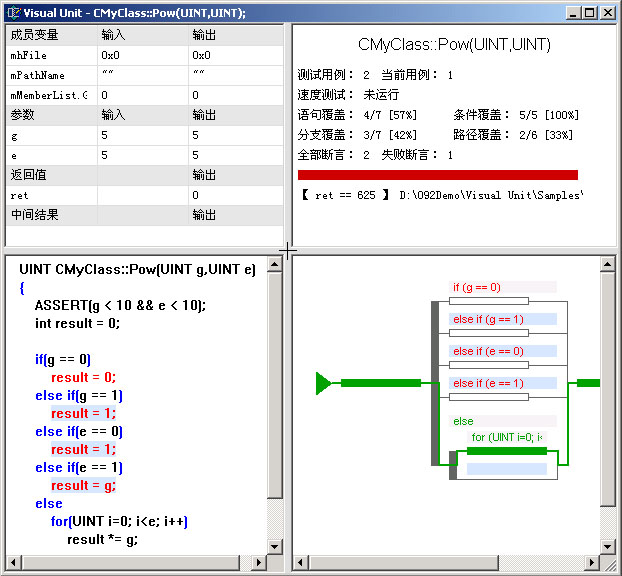This screenshot has height=576, width=622.
Task: Click the code line 'ASSERT(g < 10 && e < 10);'
Action: coord(120,305)
